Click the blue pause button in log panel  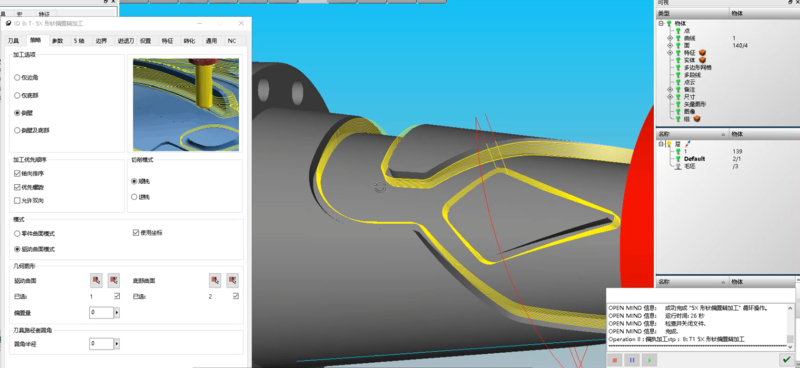click(632, 360)
